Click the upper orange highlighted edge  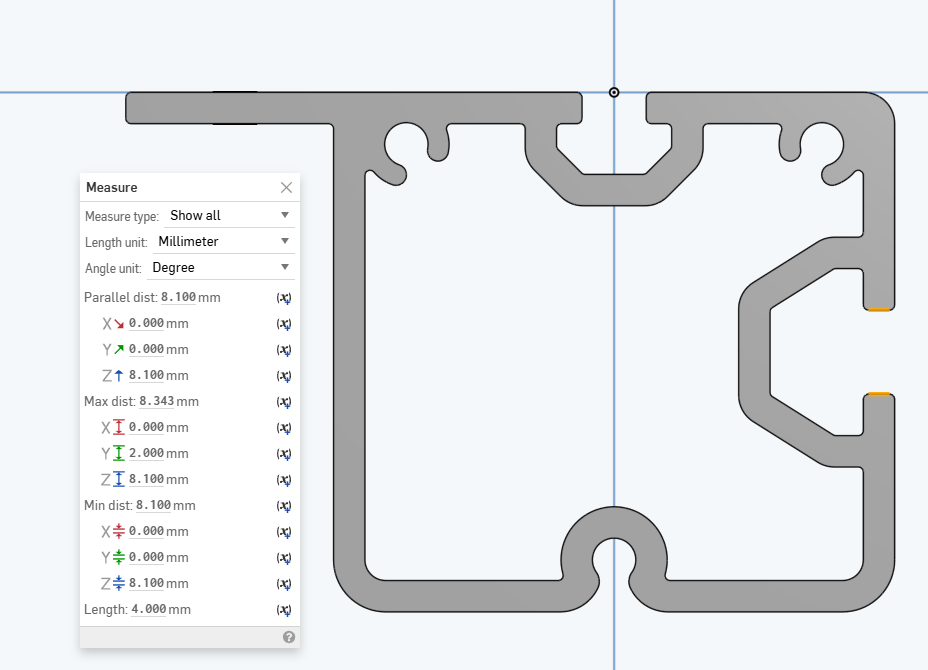tap(878, 310)
